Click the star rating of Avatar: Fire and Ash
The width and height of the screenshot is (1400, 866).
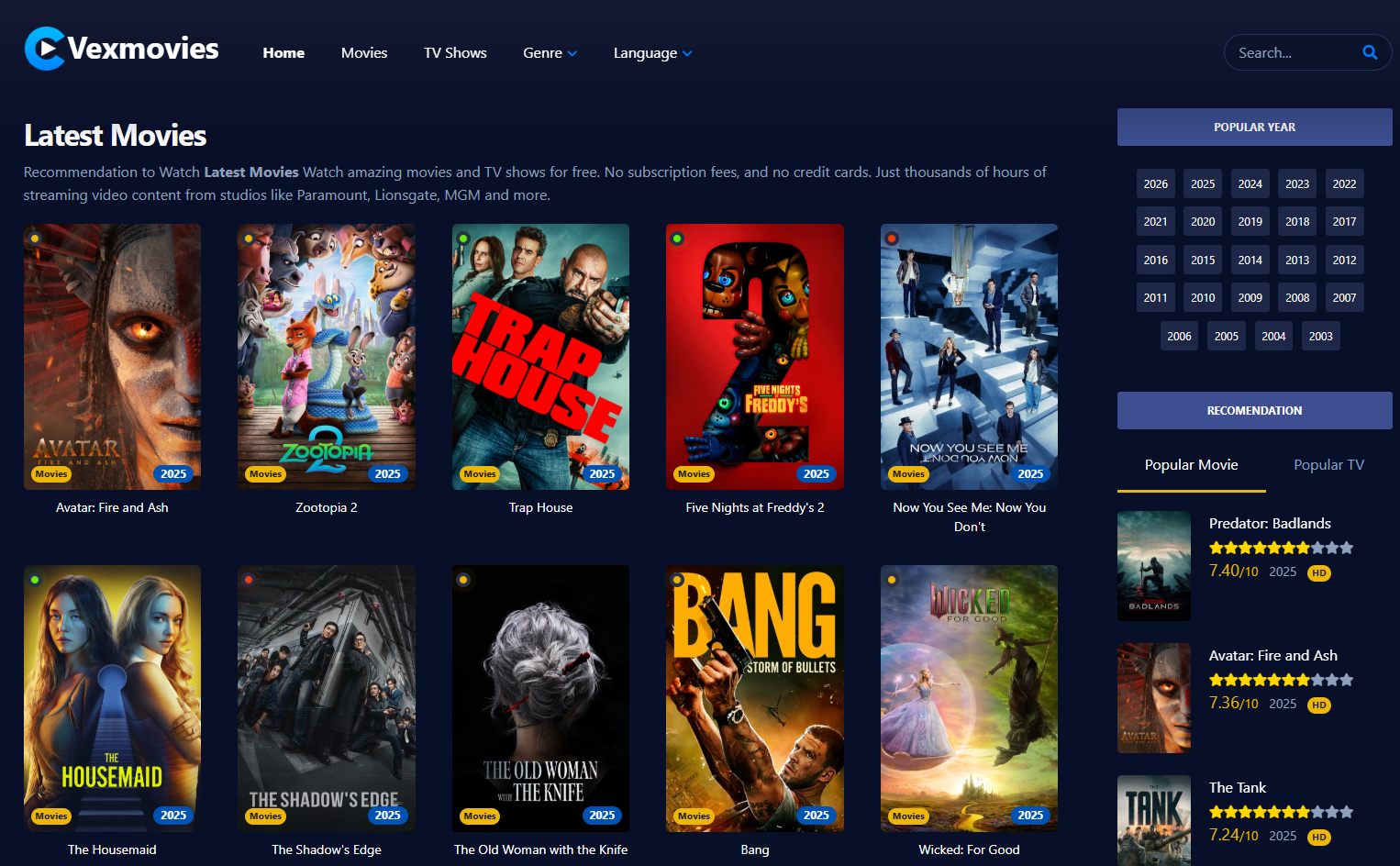point(1281,679)
